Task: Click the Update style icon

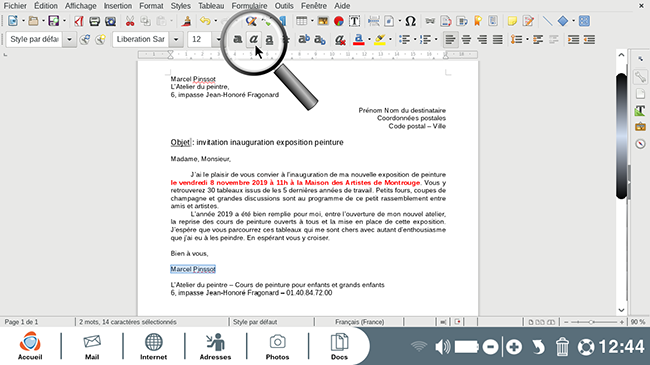Action: (85, 39)
